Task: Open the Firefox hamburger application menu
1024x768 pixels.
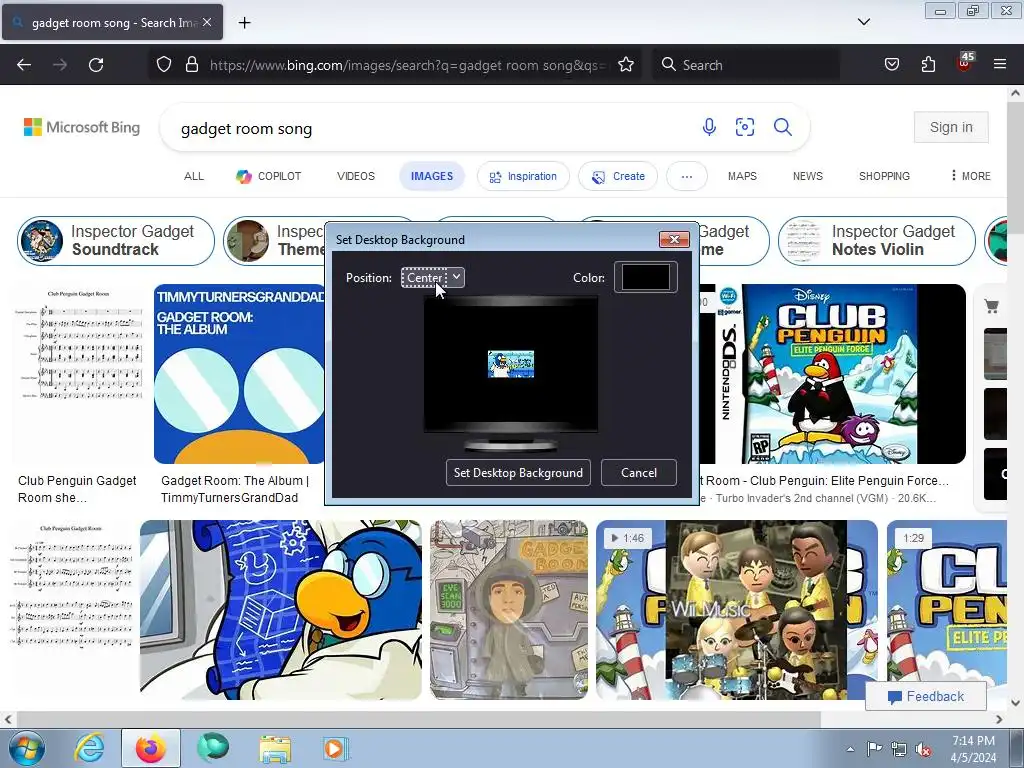Action: (x=1000, y=64)
